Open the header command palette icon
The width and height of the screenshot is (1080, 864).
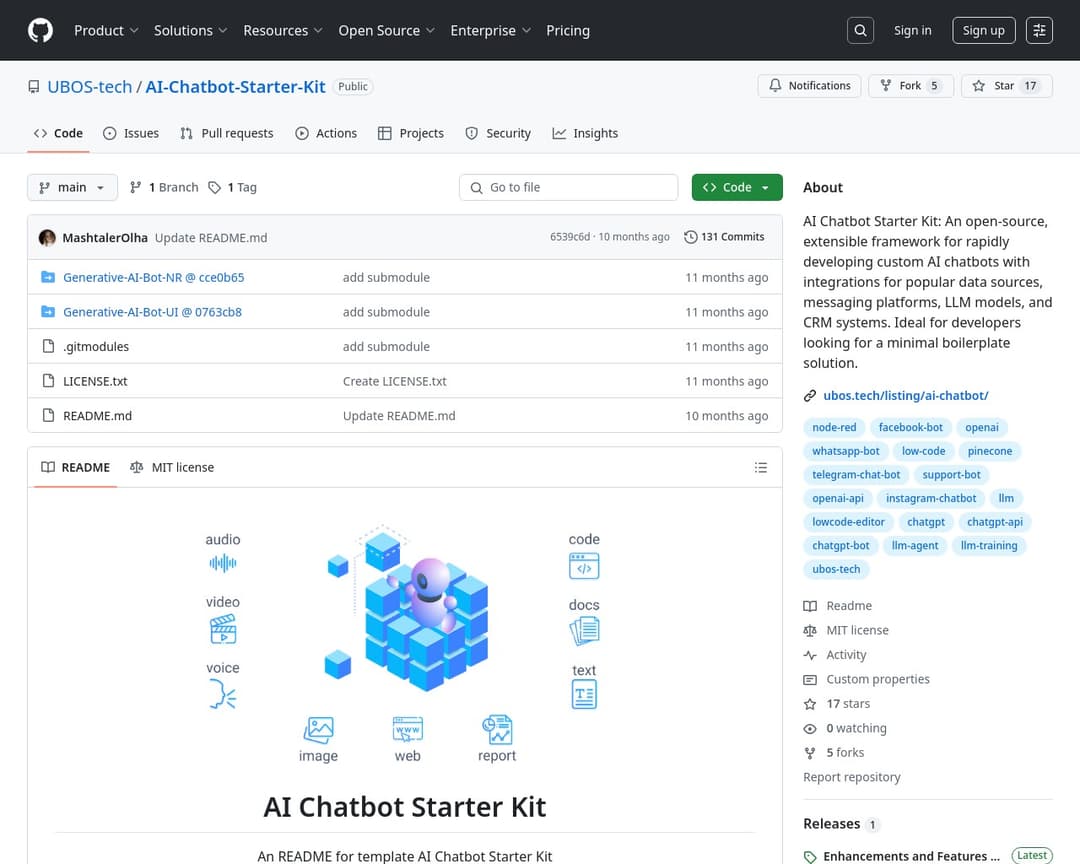click(x=1039, y=30)
